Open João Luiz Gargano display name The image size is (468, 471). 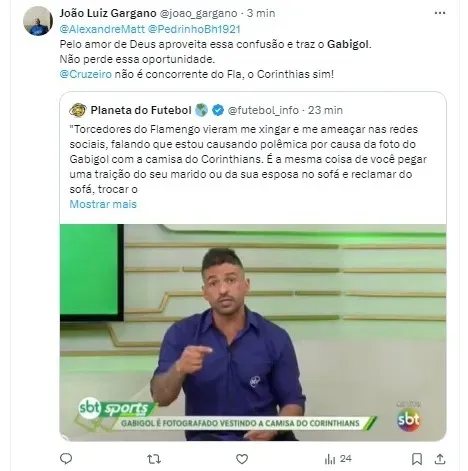[x=108, y=13]
